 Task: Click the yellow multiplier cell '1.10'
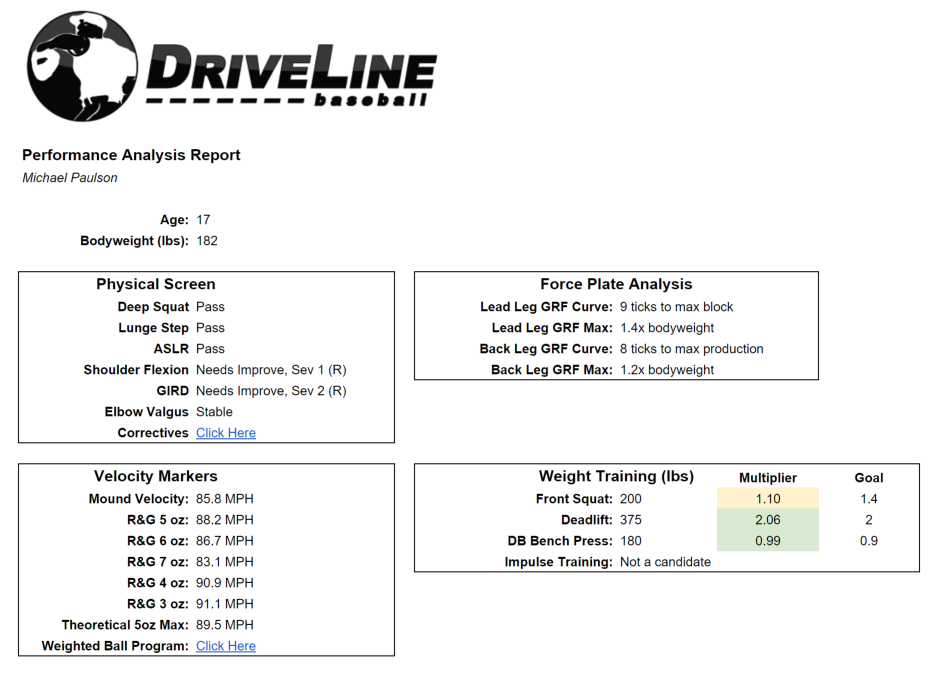768,499
